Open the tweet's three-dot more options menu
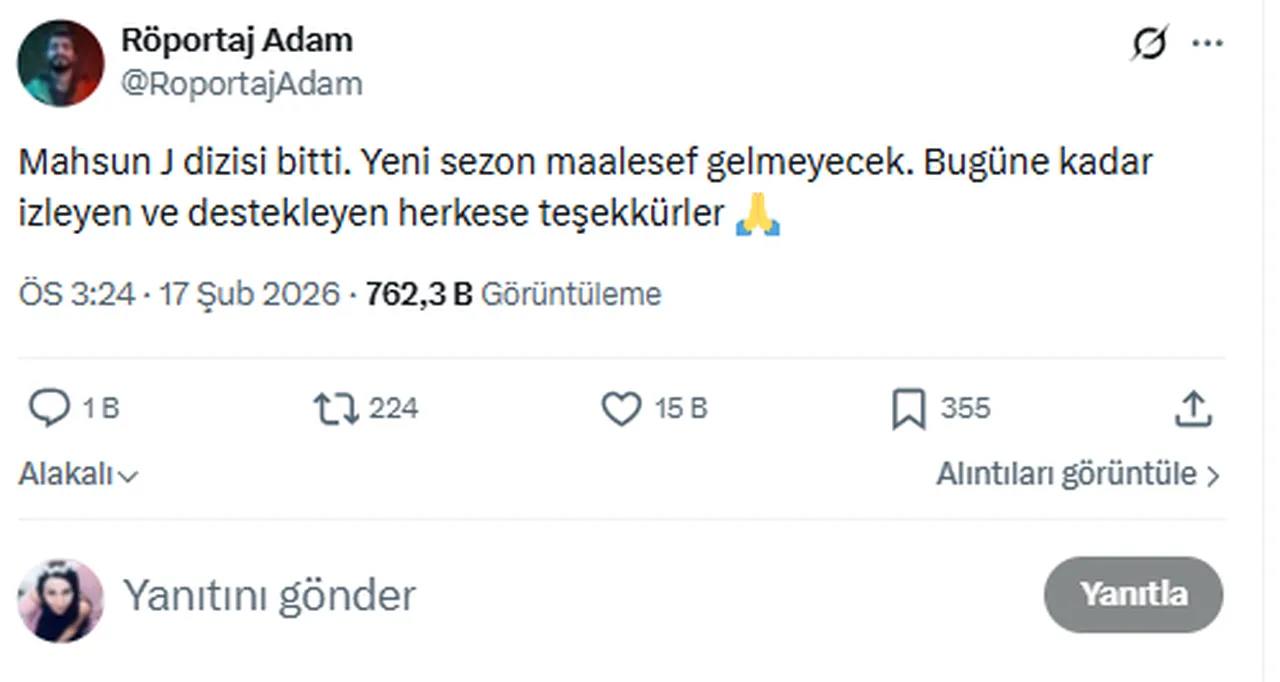 1209,43
